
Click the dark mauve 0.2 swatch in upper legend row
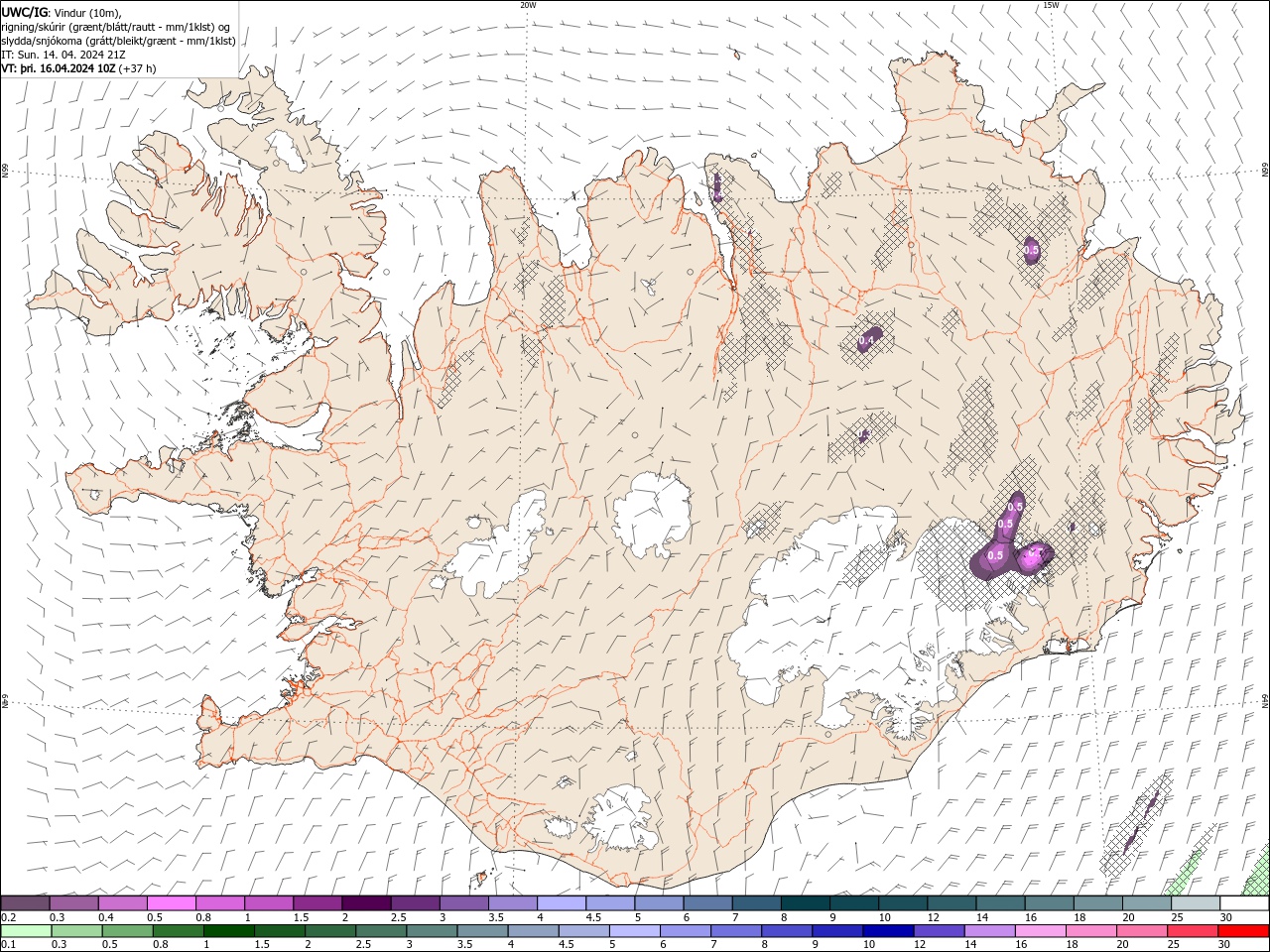pos(25,903)
